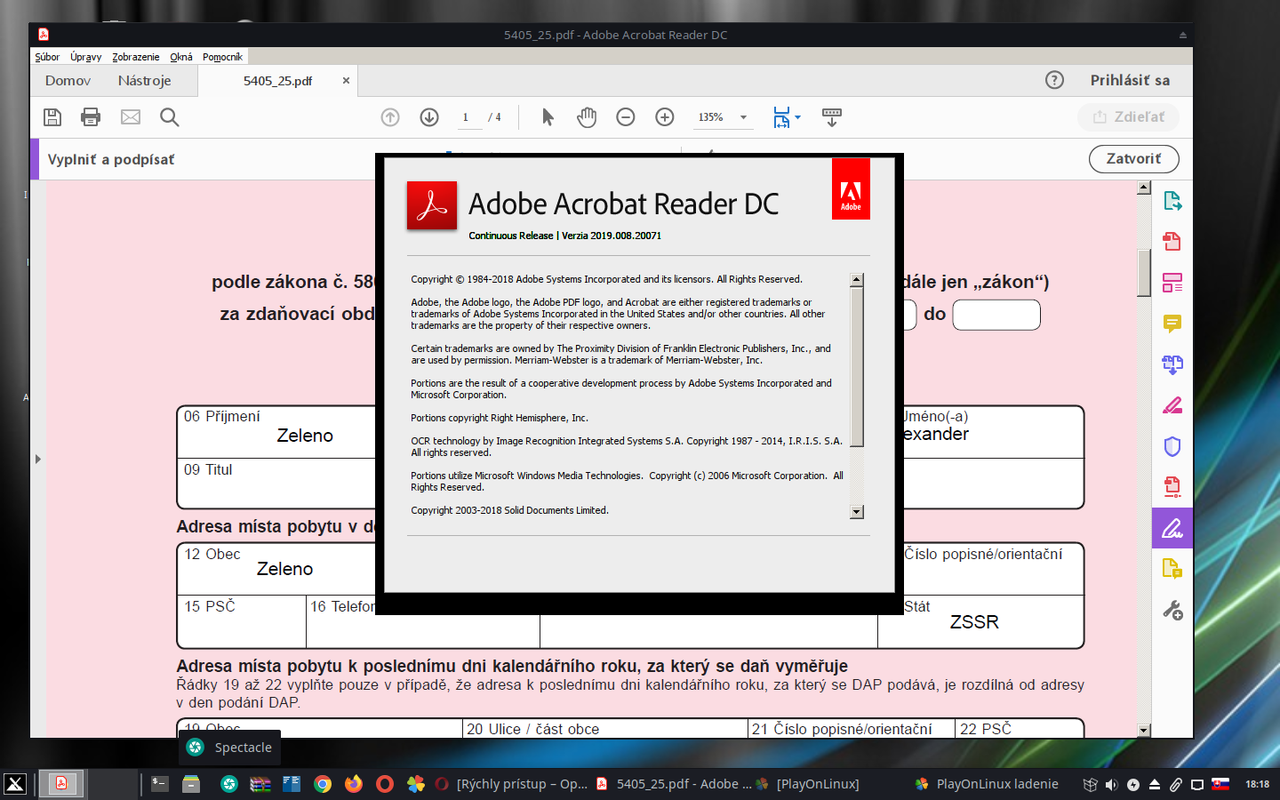Select the purple Fill & Sign tool
This screenshot has height=800, width=1280.
point(1172,527)
